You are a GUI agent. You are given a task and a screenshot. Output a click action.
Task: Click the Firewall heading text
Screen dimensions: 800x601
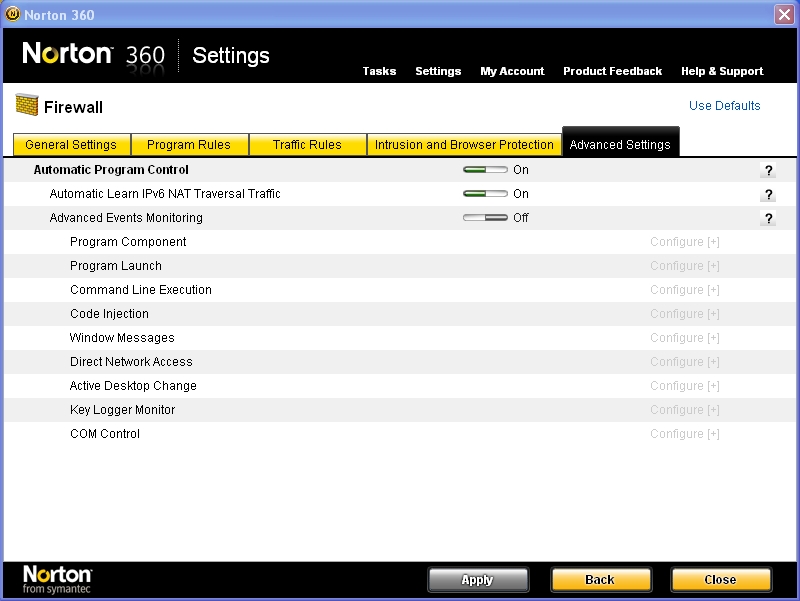(x=73, y=107)
